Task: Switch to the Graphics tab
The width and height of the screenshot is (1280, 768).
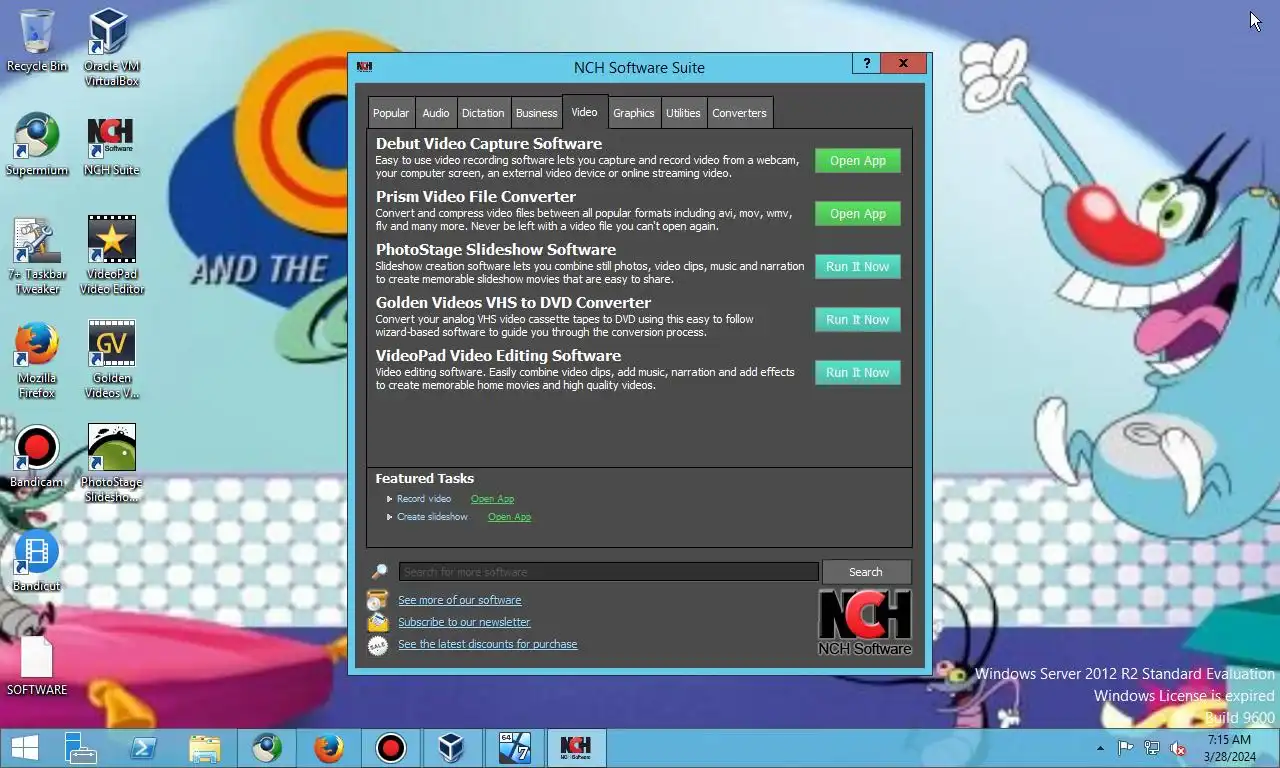Action: (x=634, y=113)
